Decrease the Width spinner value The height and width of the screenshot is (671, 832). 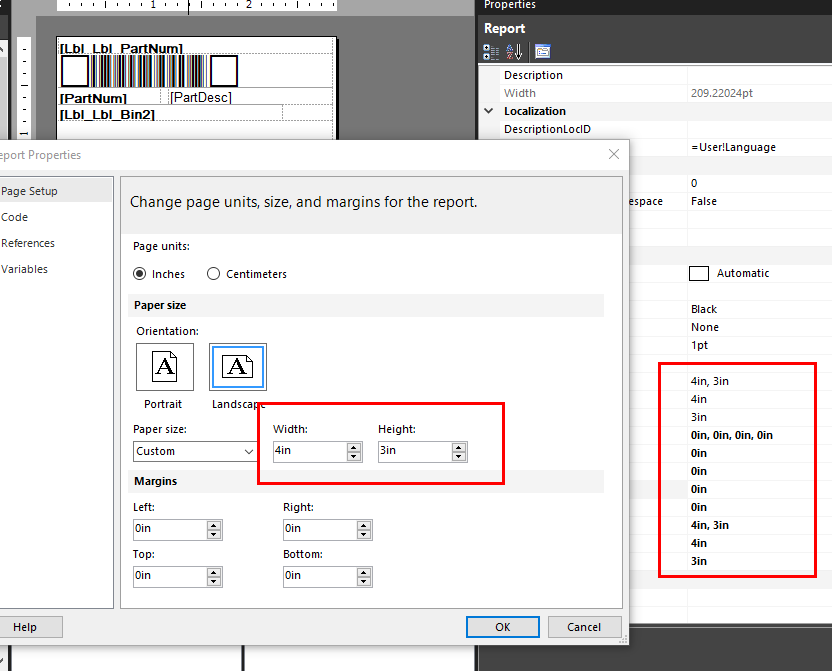(x=353, y=457)
